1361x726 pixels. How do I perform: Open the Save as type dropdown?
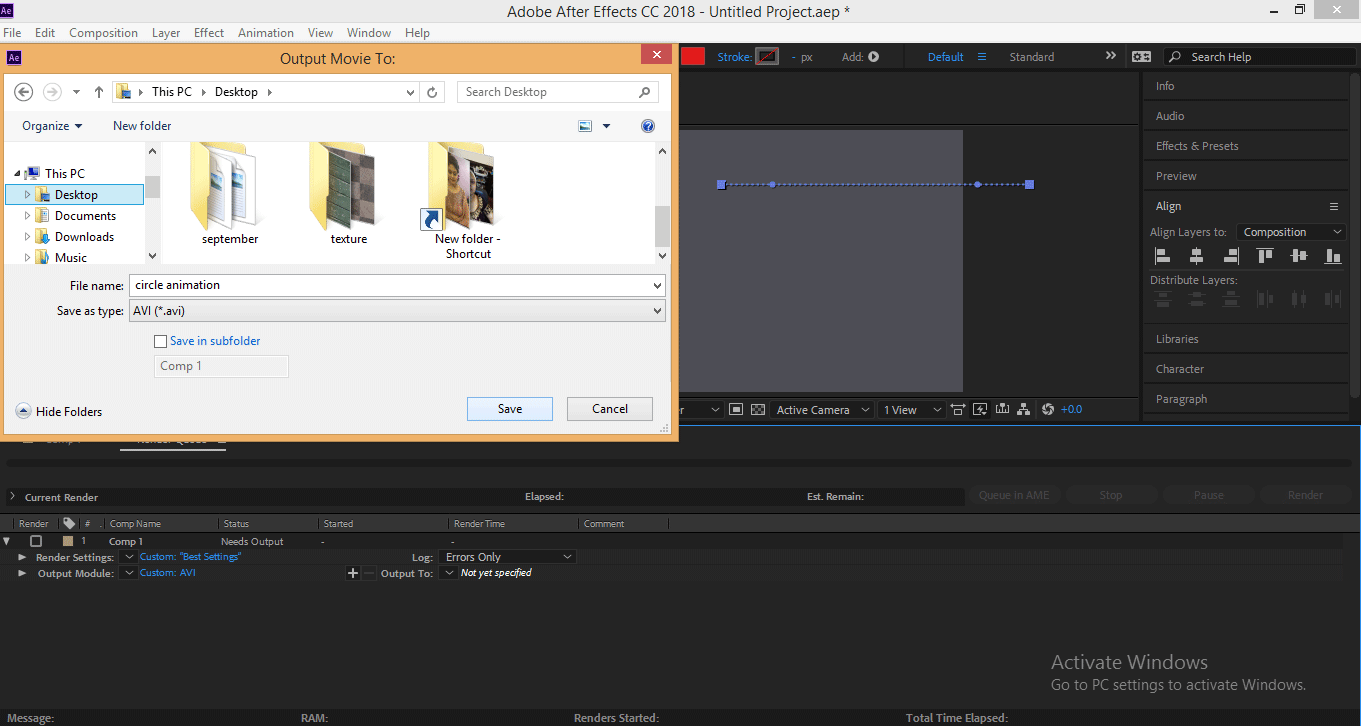click(x=398, y=311)
